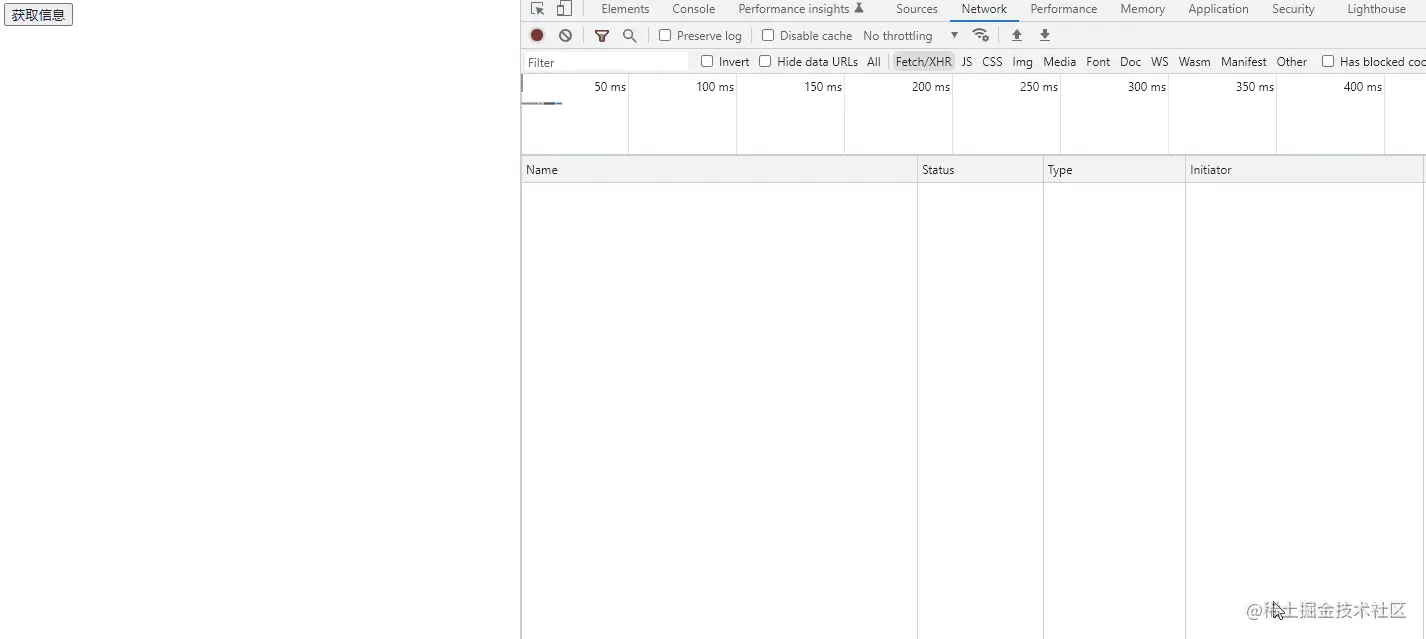Filter requests by JS

point(966,62)
